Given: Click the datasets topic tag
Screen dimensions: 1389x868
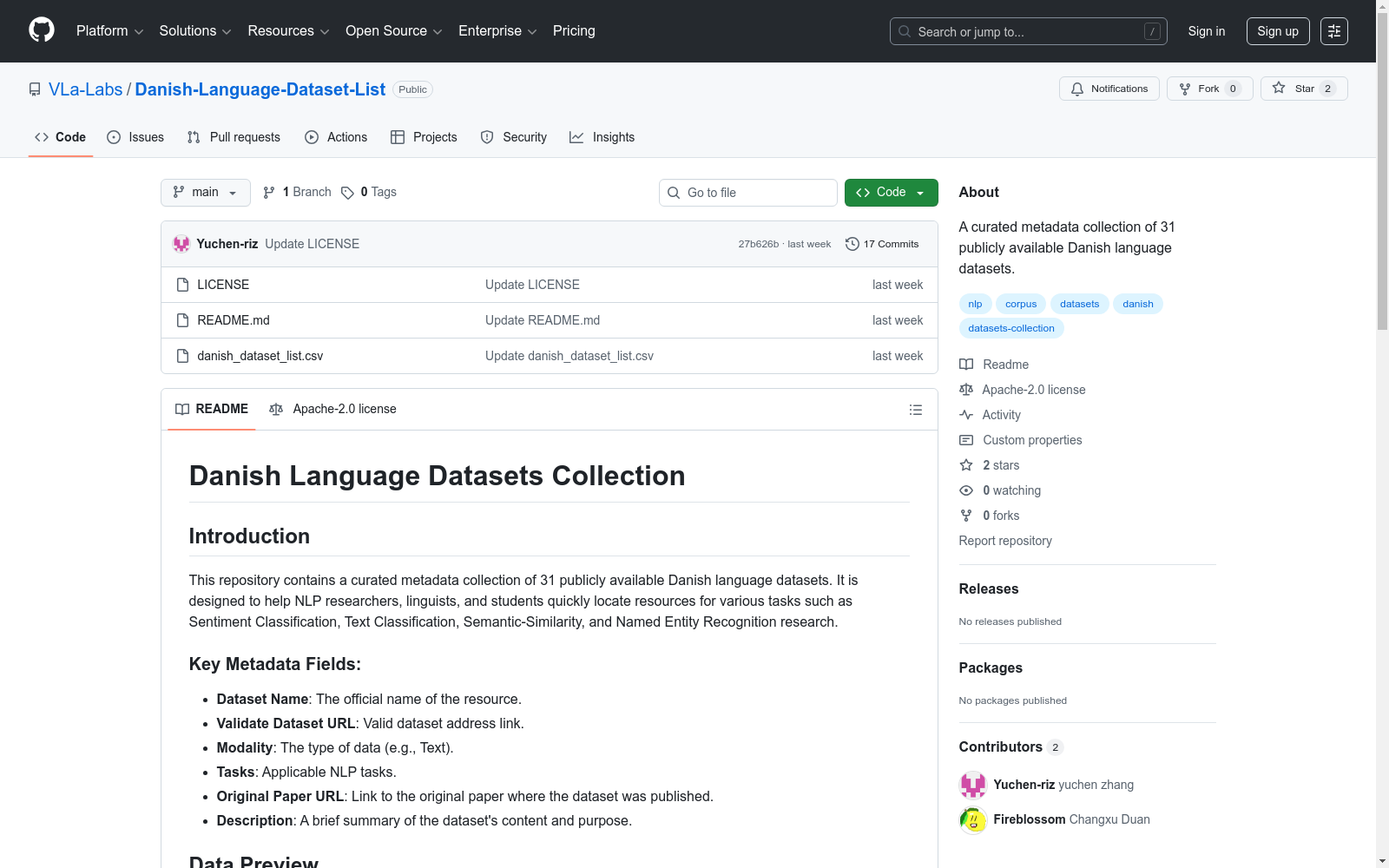Looking at the screenshot, I should coord(1080,304).
